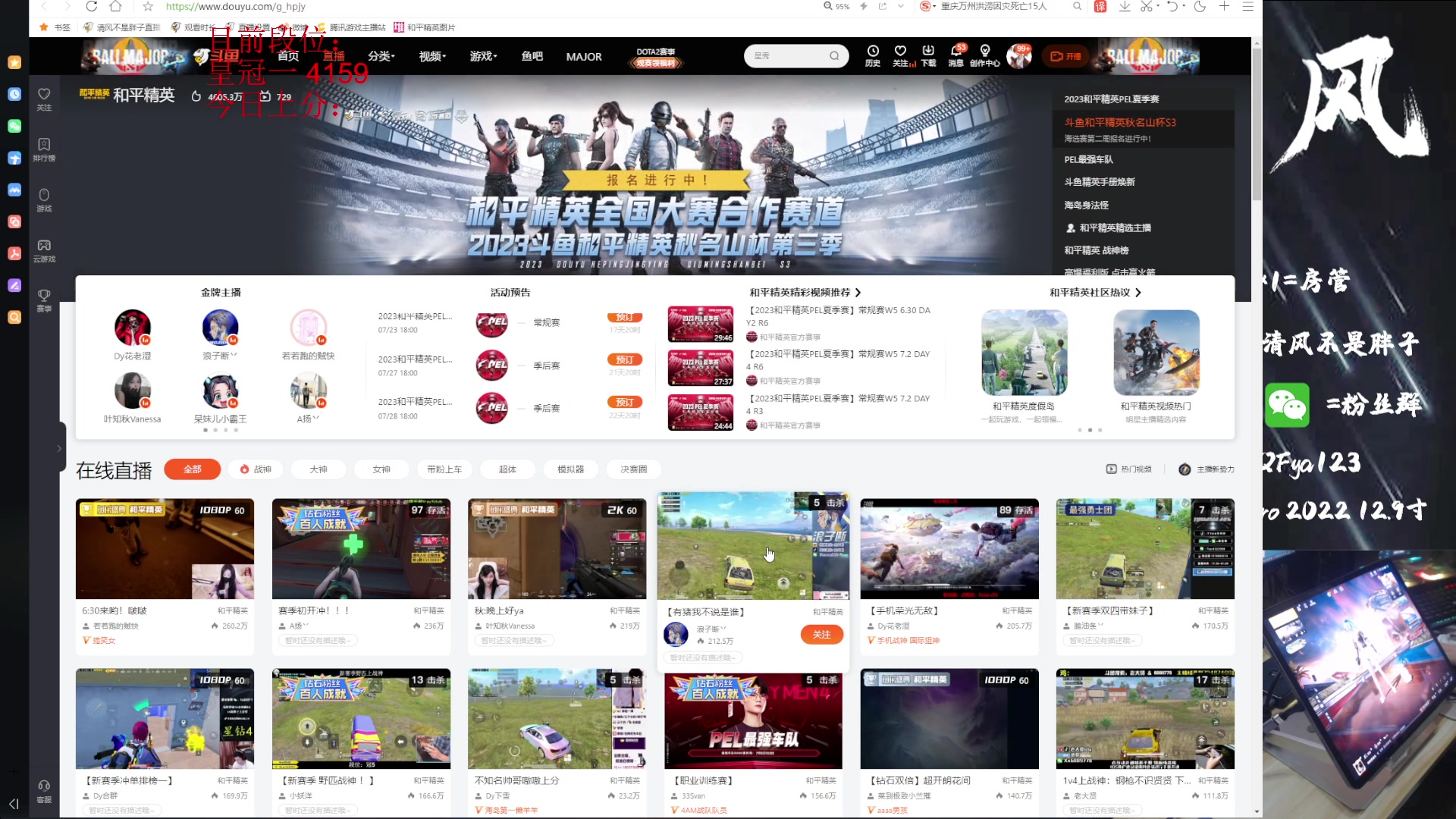The height and width of the screenshot is (819, 1456).
Task: Open 斗鱼和平精英秋名山杯S3 link
Action: point(1120,122)
